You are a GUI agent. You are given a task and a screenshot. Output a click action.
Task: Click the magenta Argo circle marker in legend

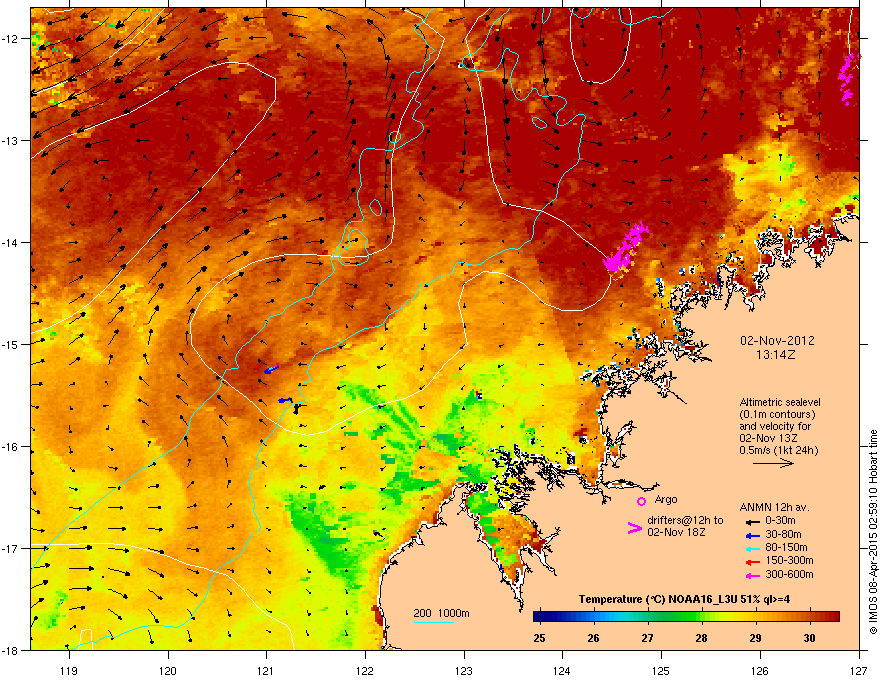[x=641, y=501]
